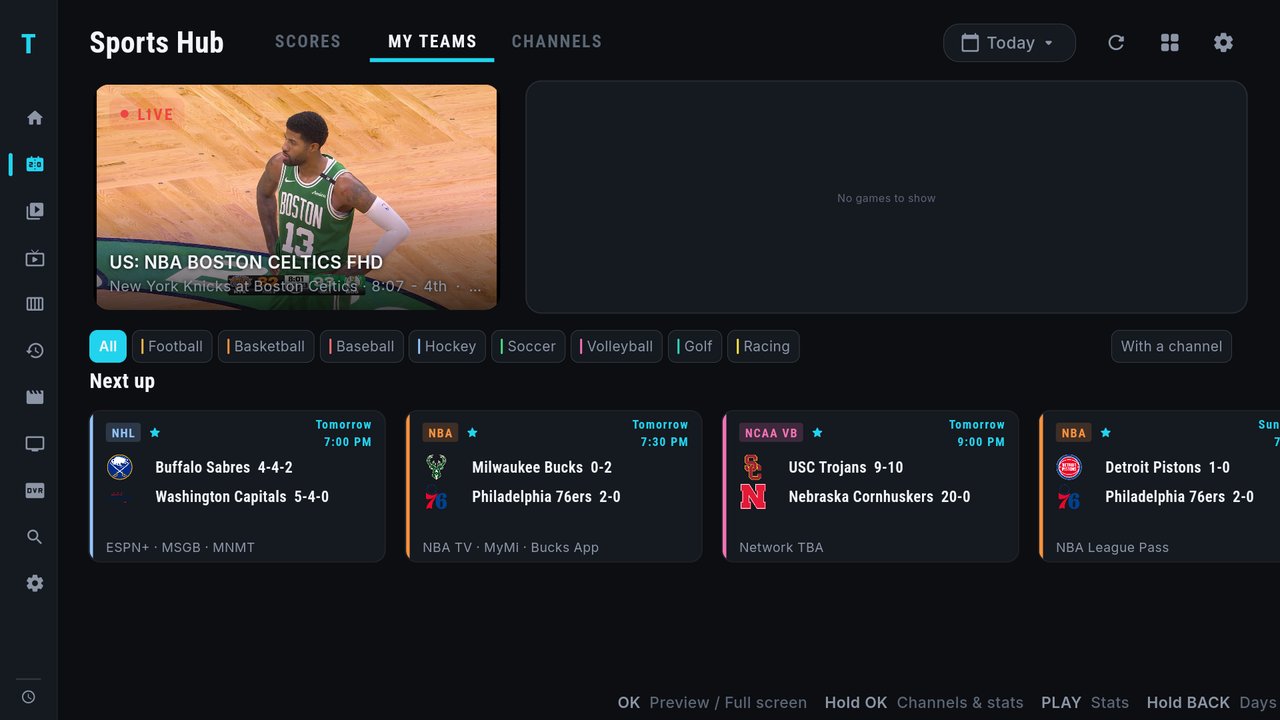
Task: Filter by Hockey
Action: (x=447, y=346)
